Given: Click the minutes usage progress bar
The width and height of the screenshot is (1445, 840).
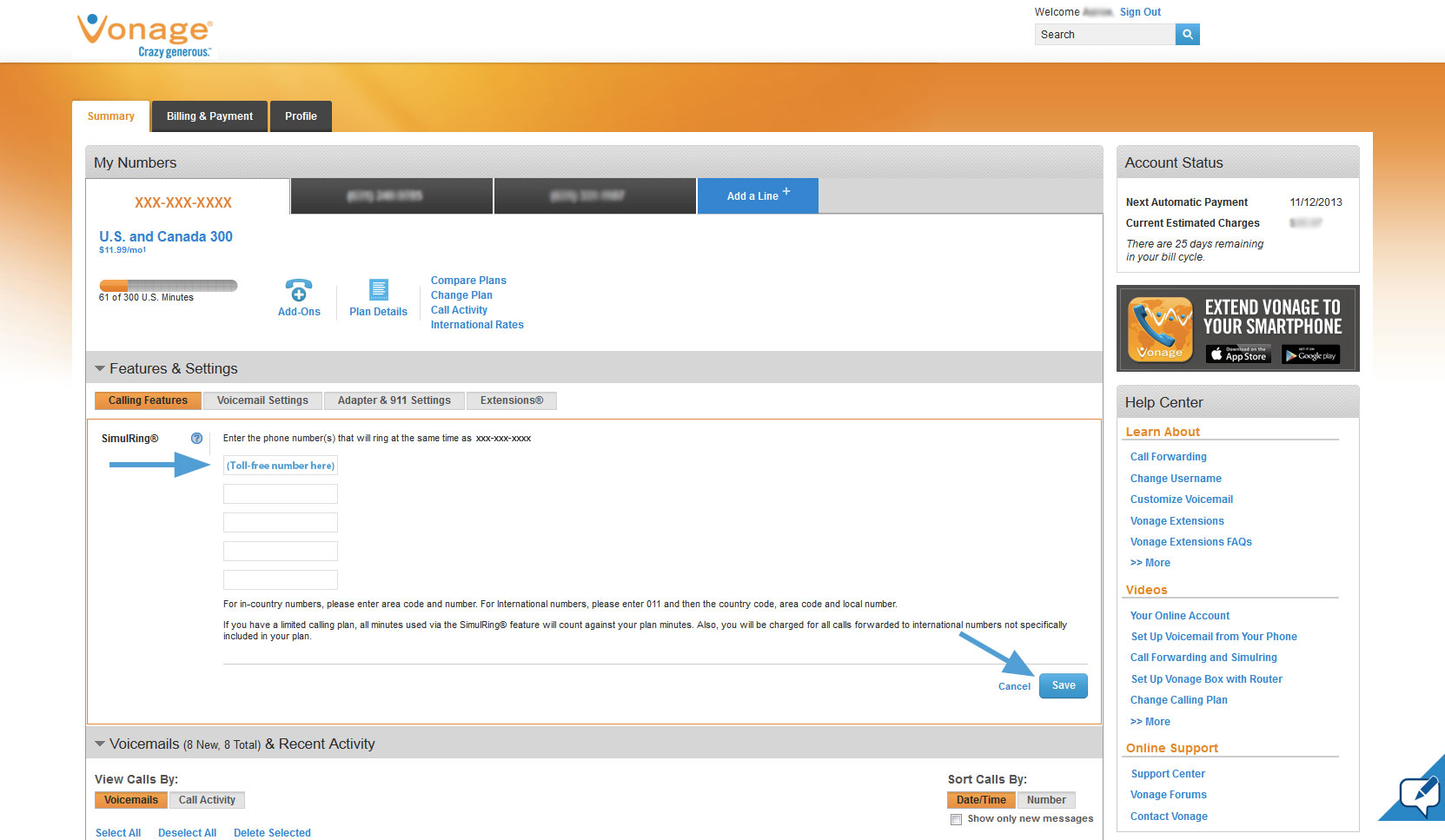Looking at the screenshot, I should click(x=168, y=285).
